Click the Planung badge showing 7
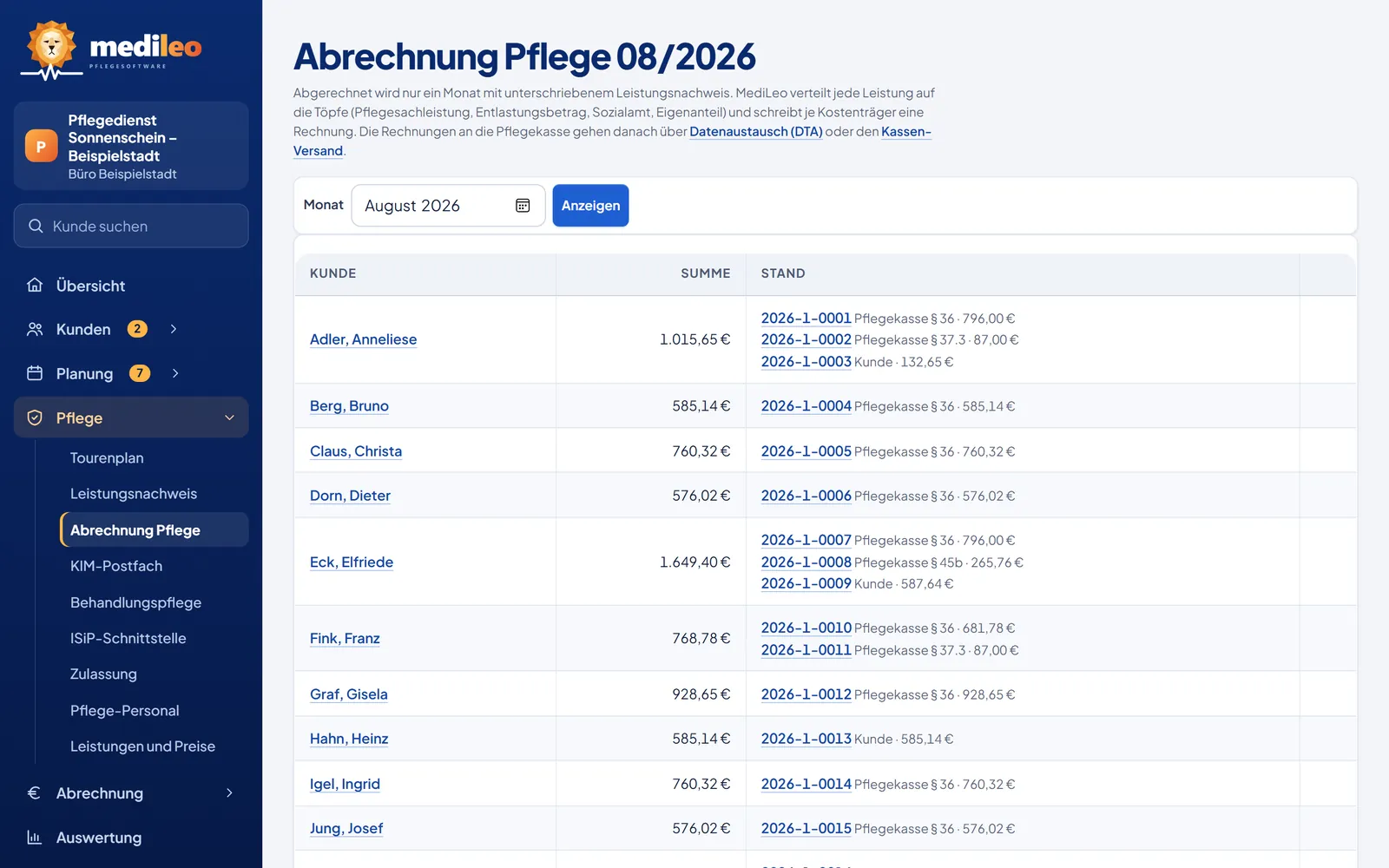The width and height of the screenshot is (1389, 868). tap(140, 373)
